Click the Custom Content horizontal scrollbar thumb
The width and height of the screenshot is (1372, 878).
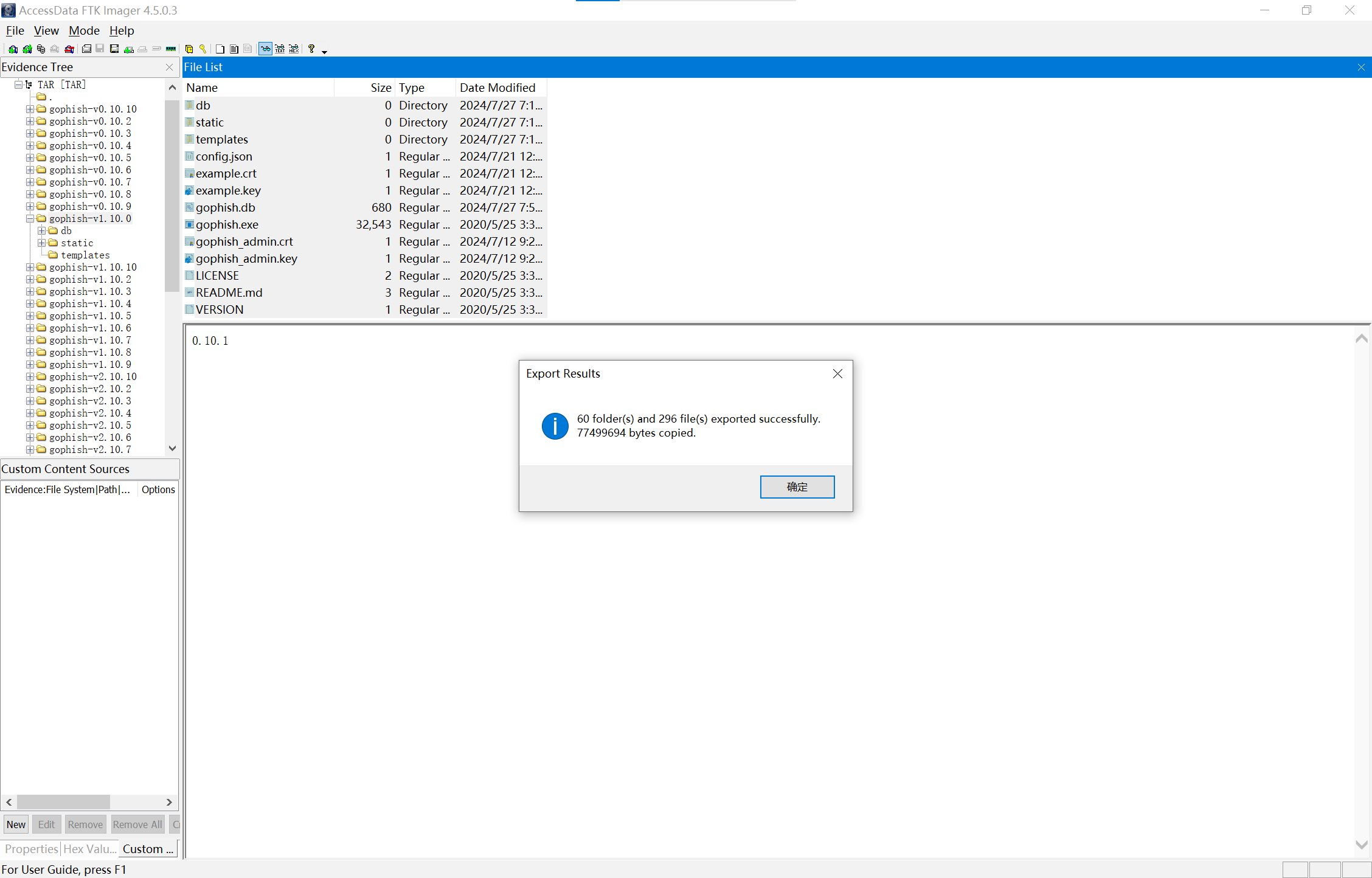pos(63,802)
